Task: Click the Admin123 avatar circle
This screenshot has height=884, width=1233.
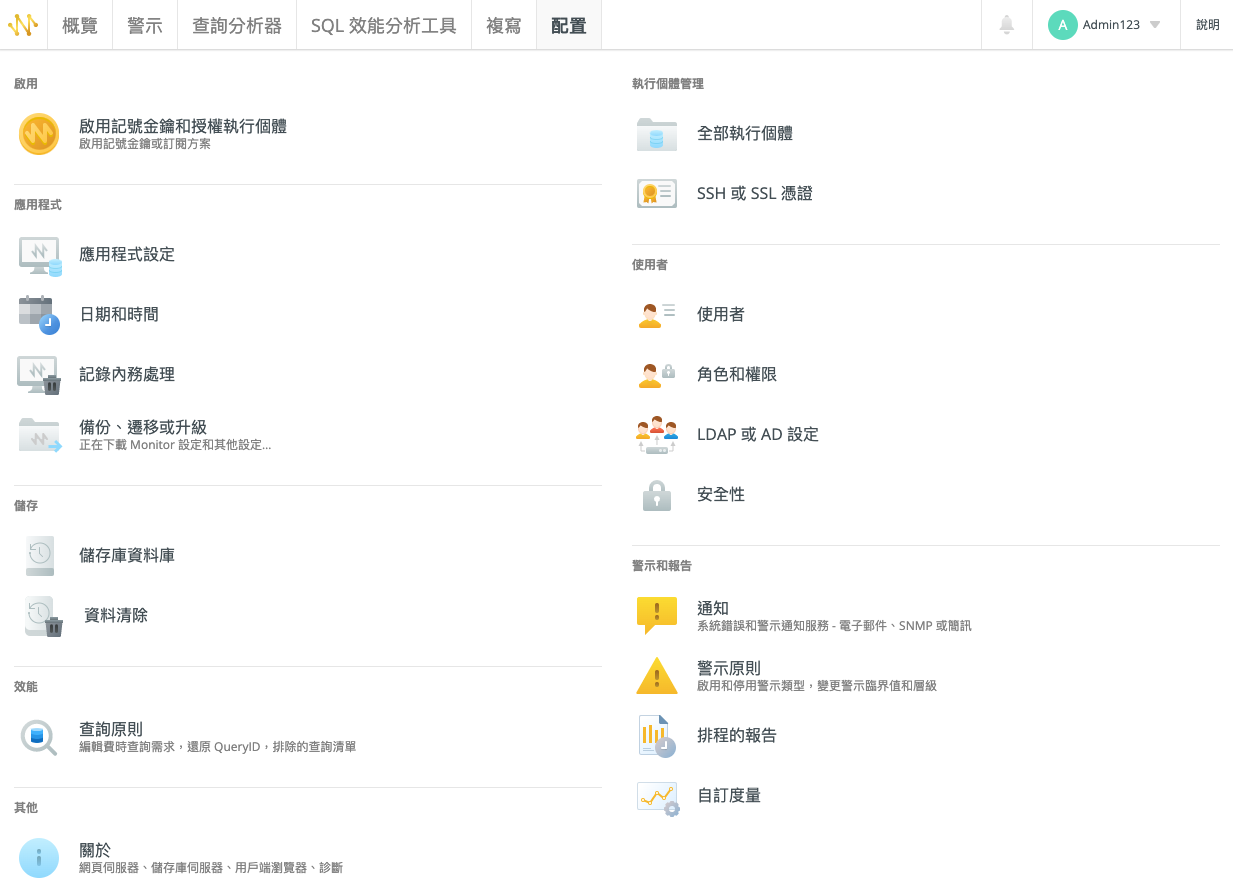Action: (1062, 25)
